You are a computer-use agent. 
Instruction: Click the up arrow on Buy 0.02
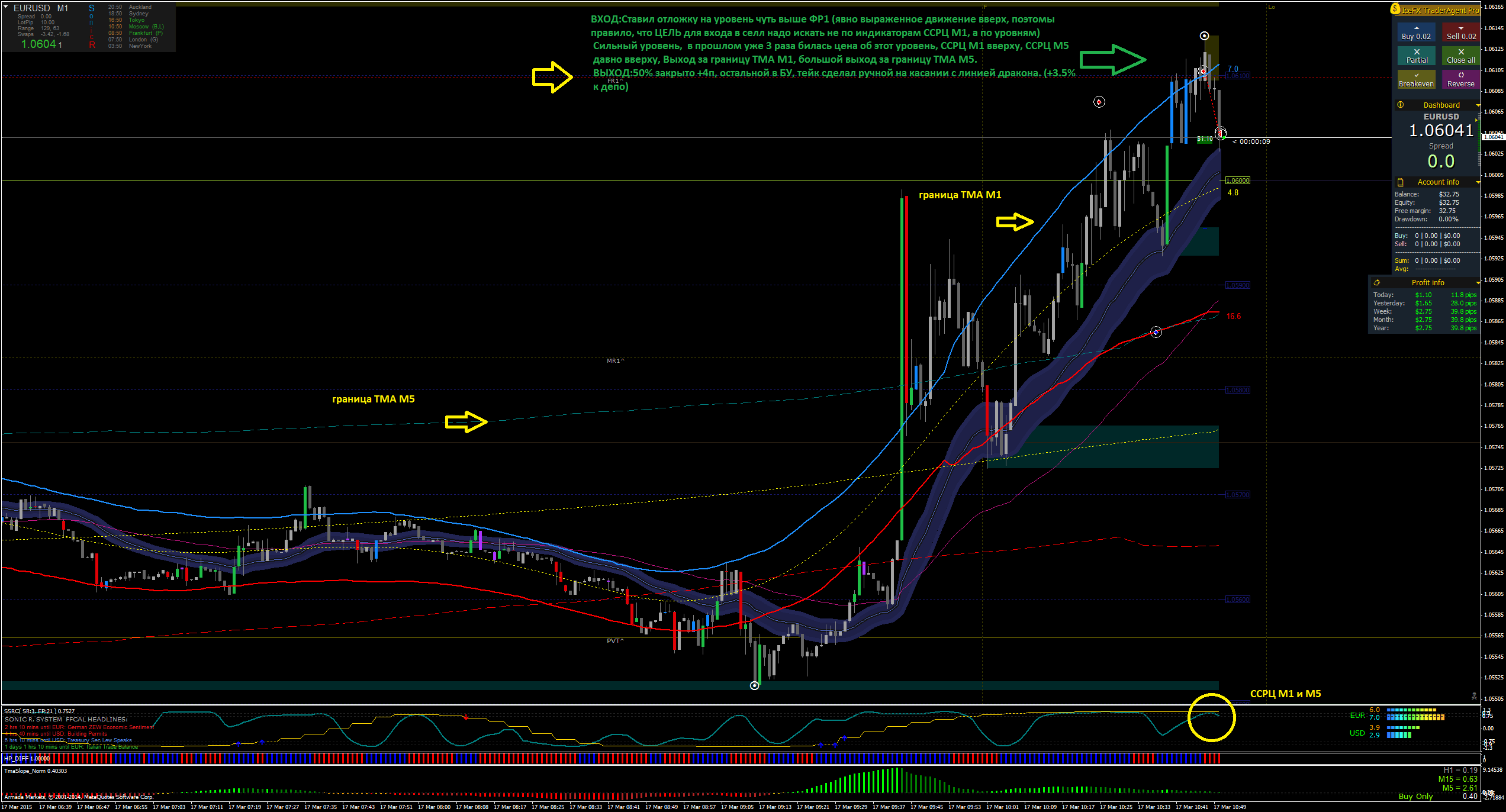[x=1417, y=28]
